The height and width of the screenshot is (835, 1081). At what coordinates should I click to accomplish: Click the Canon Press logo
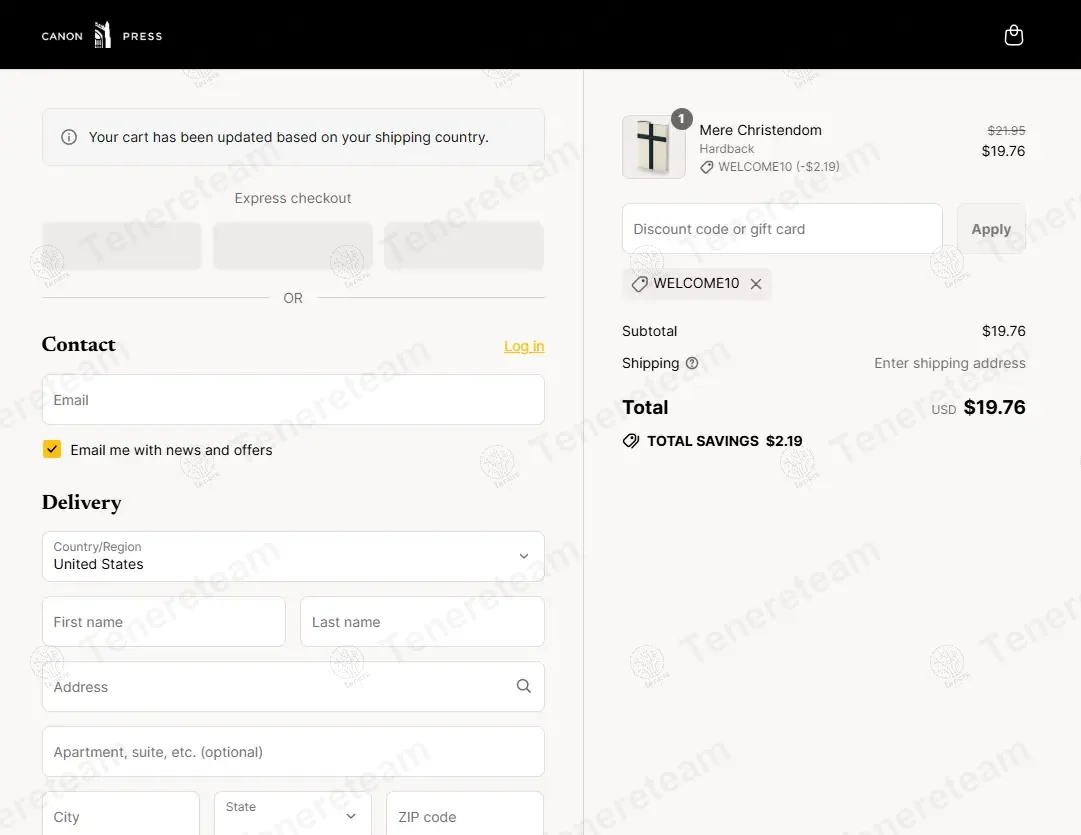[101, 36]
